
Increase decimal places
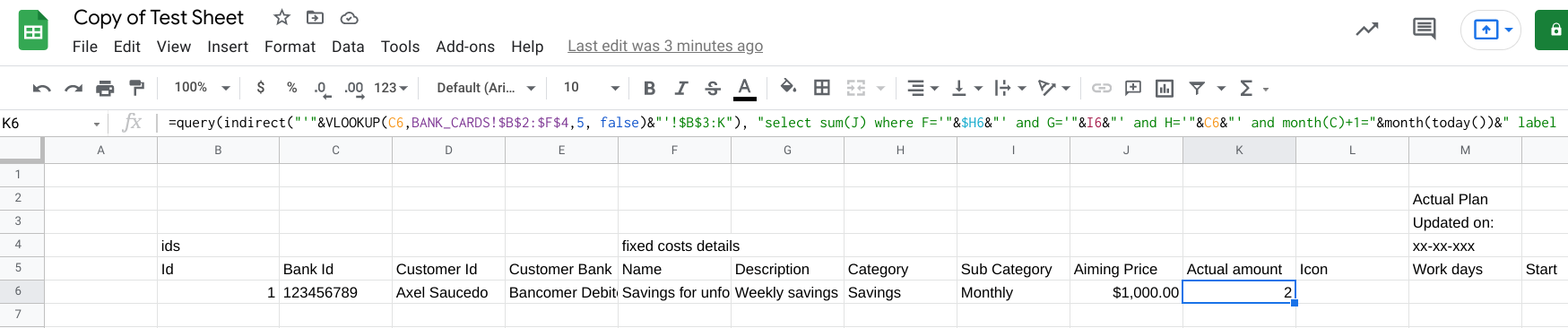coord(353,88)
